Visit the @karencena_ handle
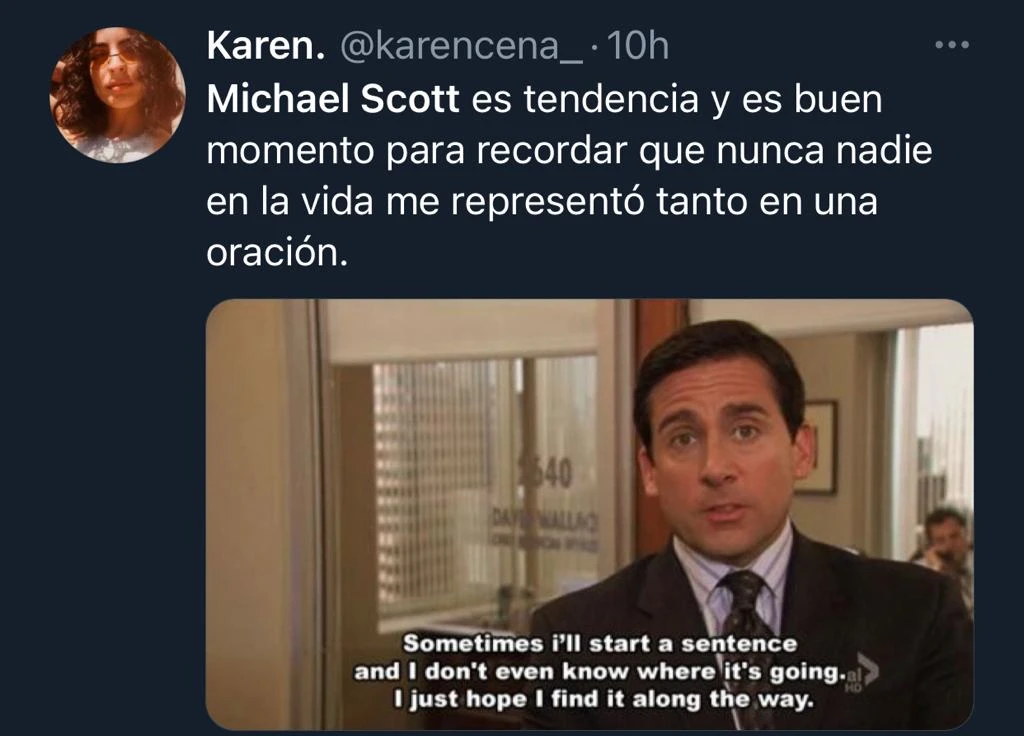1024x736 pixels. pos(462,47)
